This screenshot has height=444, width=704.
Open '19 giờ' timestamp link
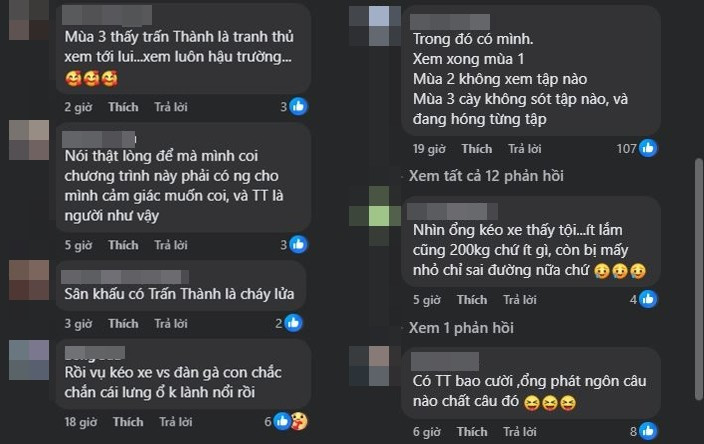click(428, 149)
